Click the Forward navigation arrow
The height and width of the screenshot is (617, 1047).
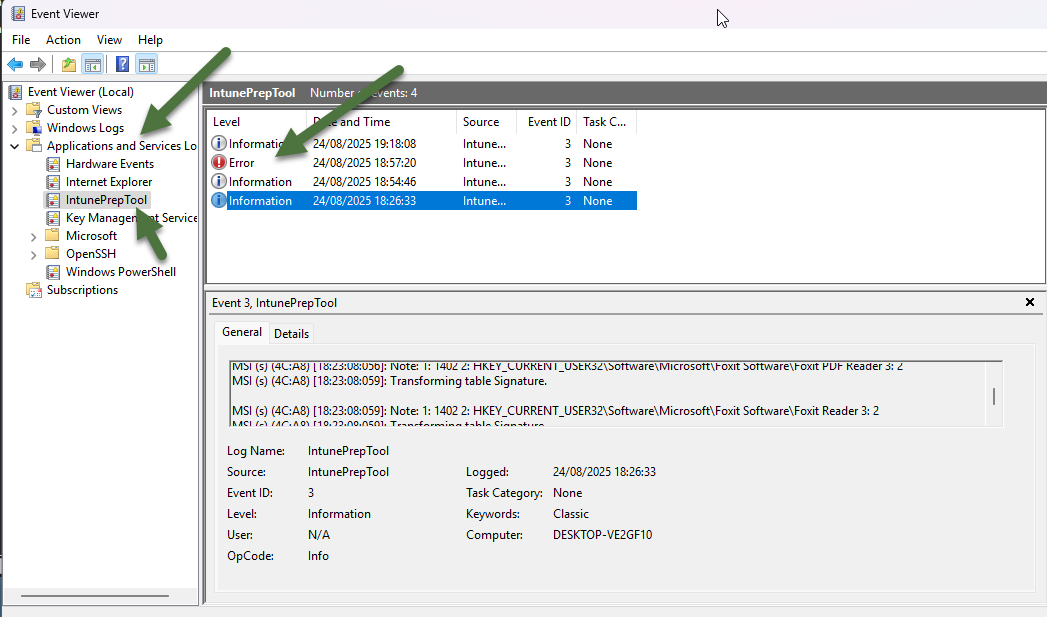click(x=35, y=63)
